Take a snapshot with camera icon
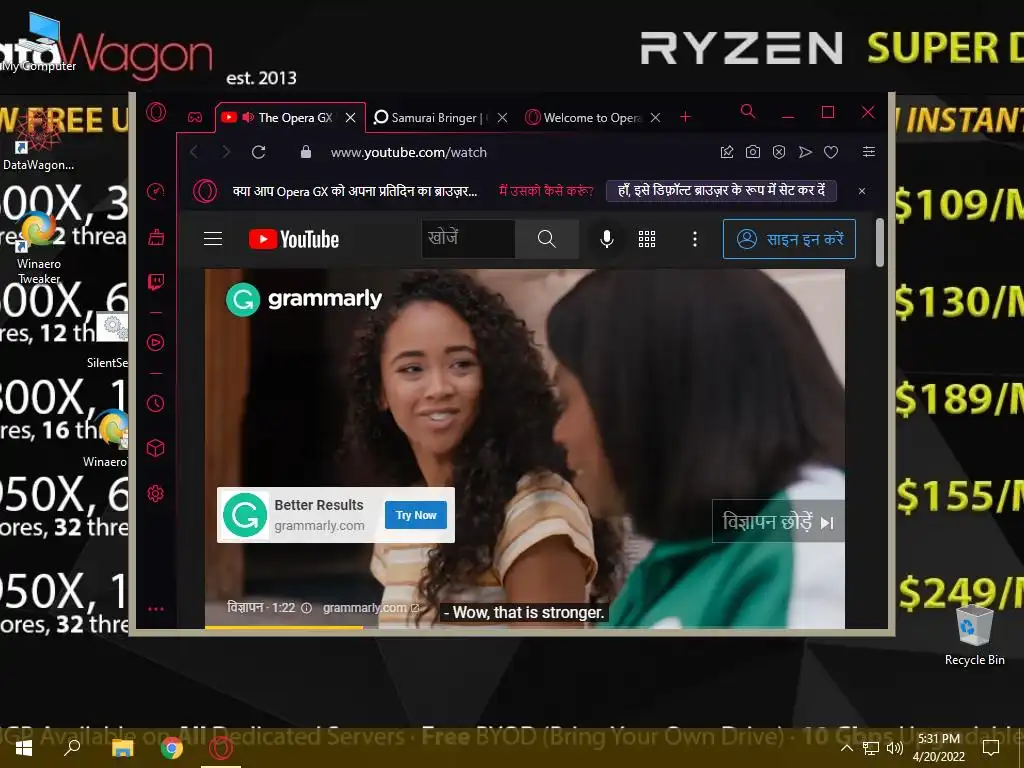Viewport: 1024px width, 768px height. pyautogui.click(x=753, y=152)
